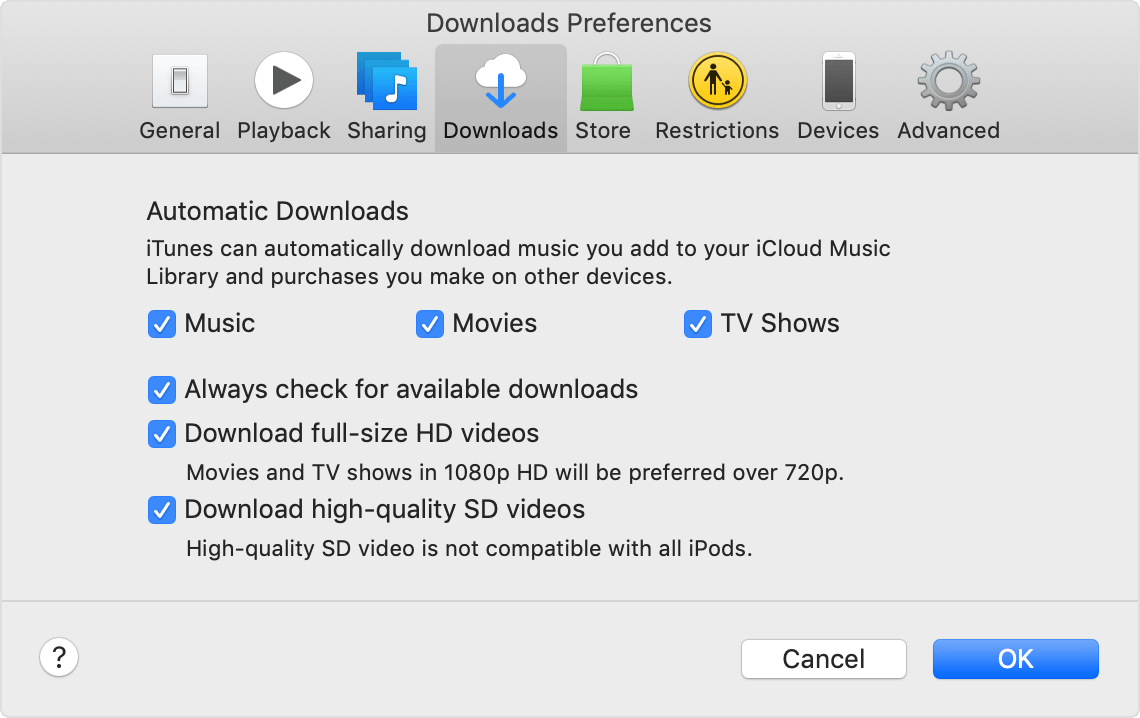Viewport: 1140px width, 718px height.
Task: Open Restrictions parental control icon
Action: [x=718, y=81]
